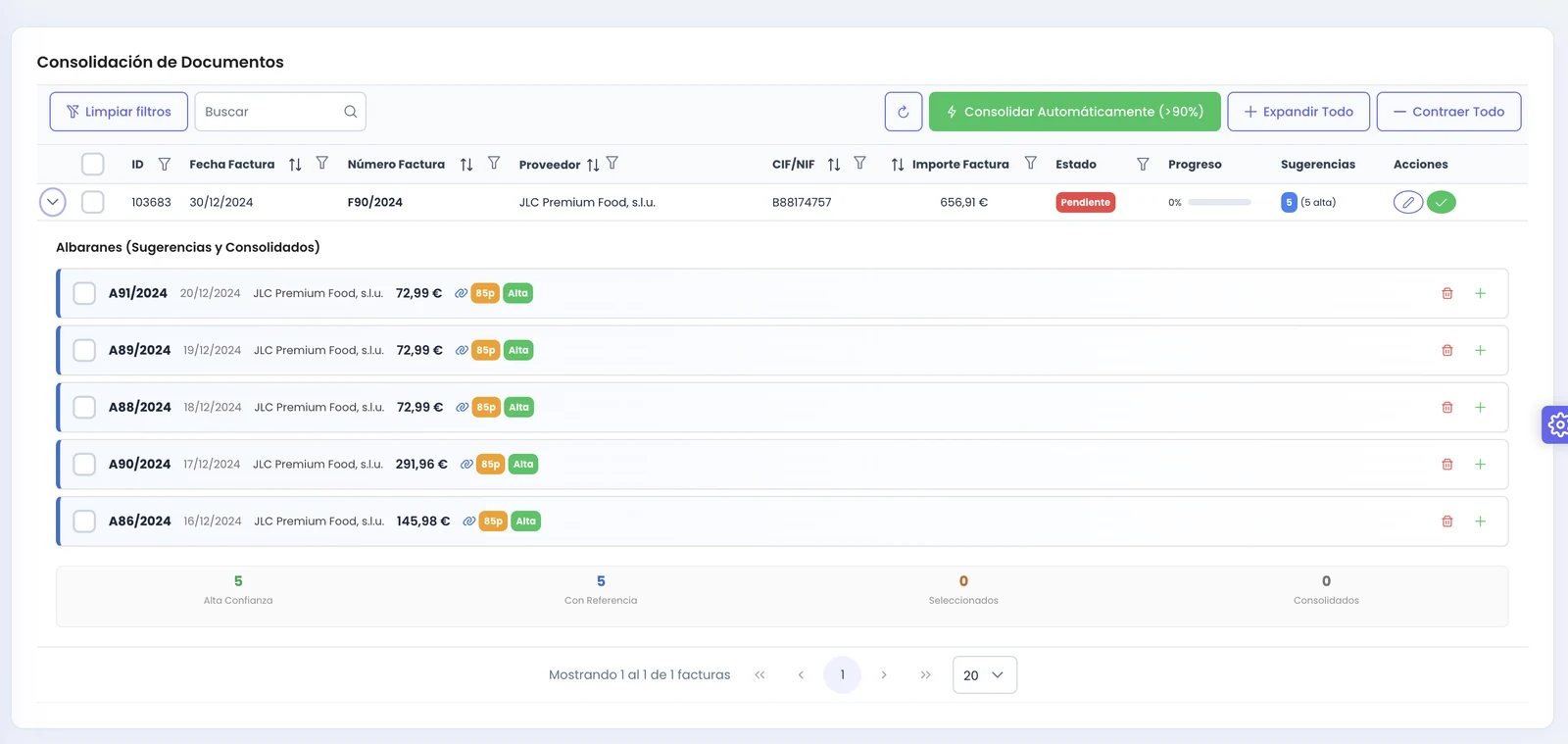Screen dimensions: 1568x744
Task: Open the ID column filter icon
Action: click(x=165, y=164)
